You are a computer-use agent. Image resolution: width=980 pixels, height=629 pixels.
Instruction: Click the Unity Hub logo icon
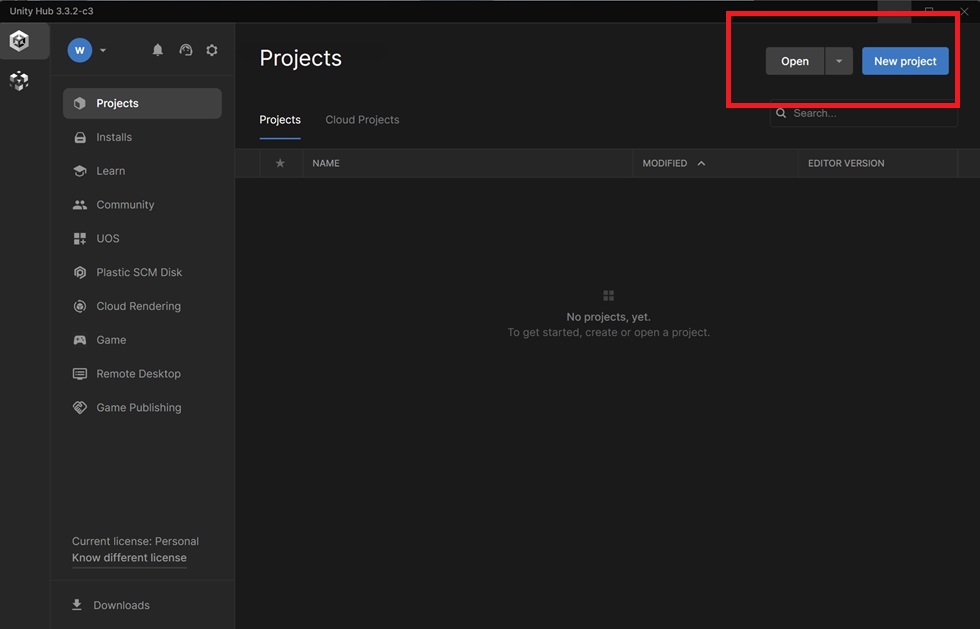tap(19, 41)
